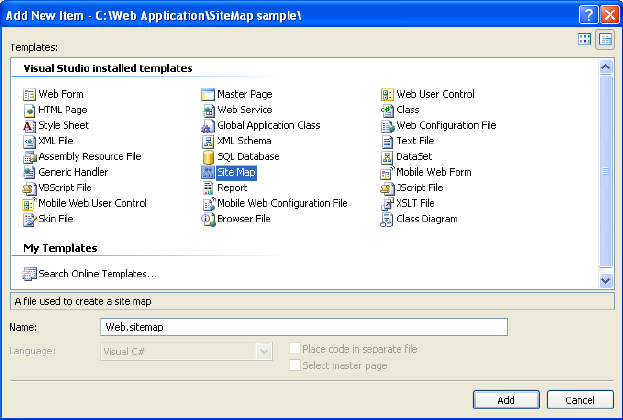Pick the SQL Database cylinder icon
Screen dimensions: 623x420
[x=208, y=157]
